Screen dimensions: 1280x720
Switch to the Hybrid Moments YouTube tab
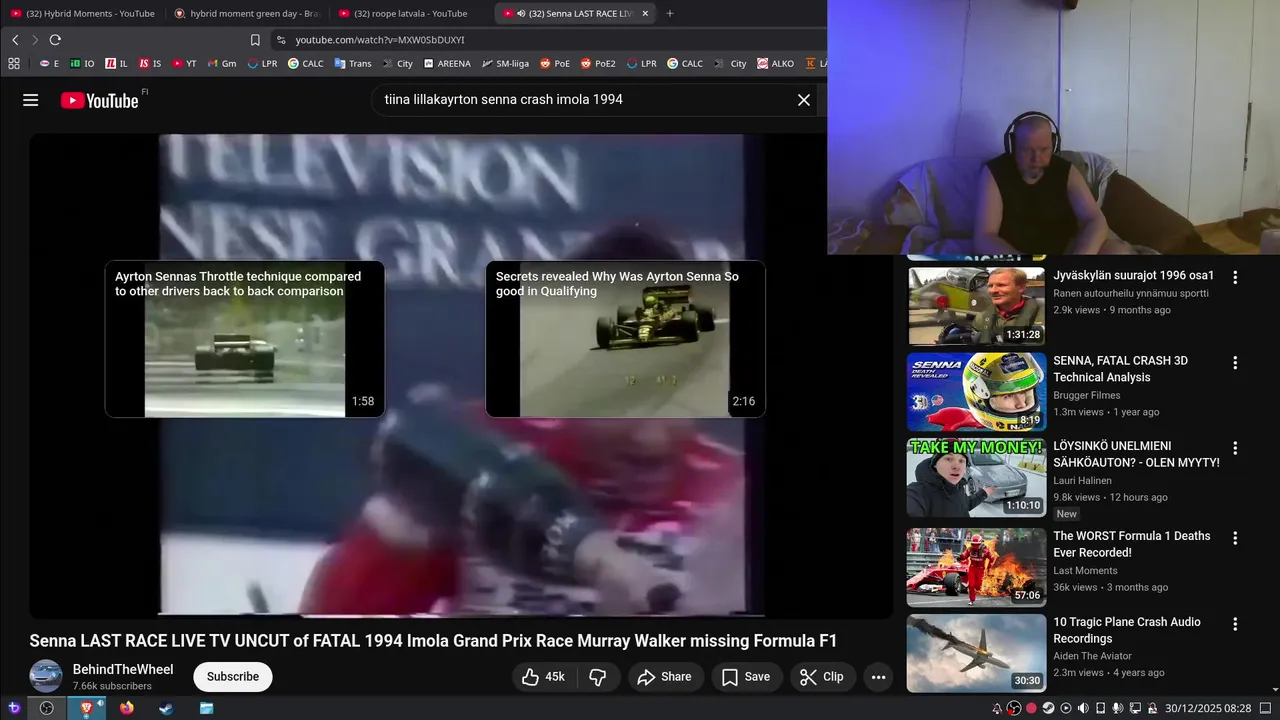[x=82, y=13]
